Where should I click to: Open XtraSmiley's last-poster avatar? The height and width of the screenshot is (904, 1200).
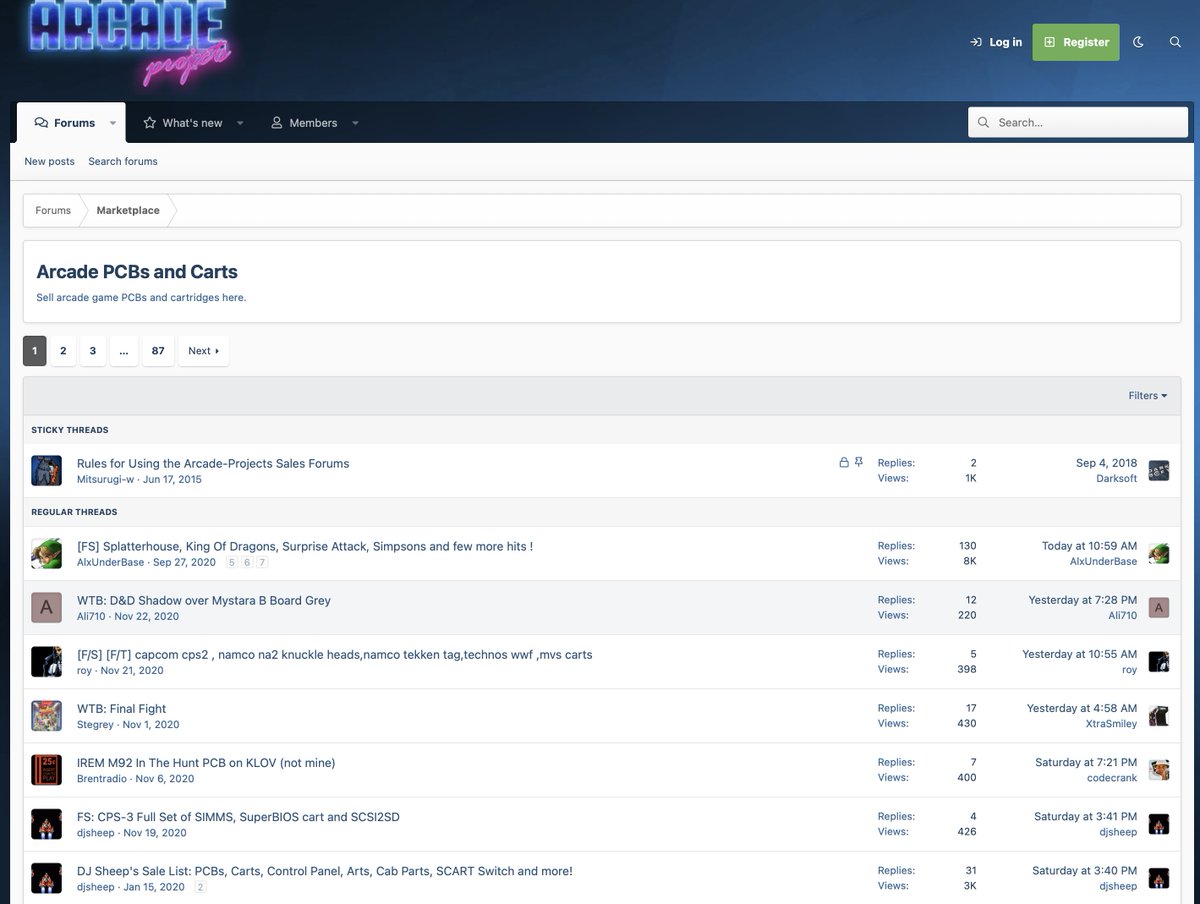point(1159,716)
